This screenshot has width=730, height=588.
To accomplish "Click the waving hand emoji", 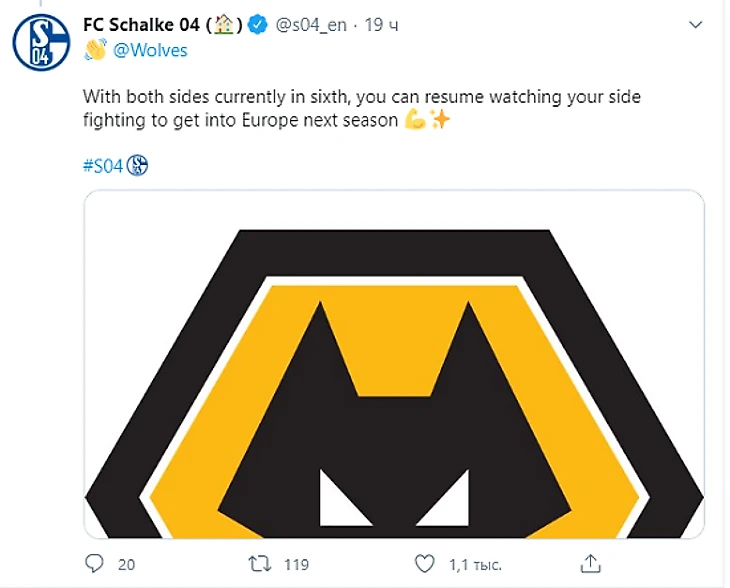I will click(96, 50).
